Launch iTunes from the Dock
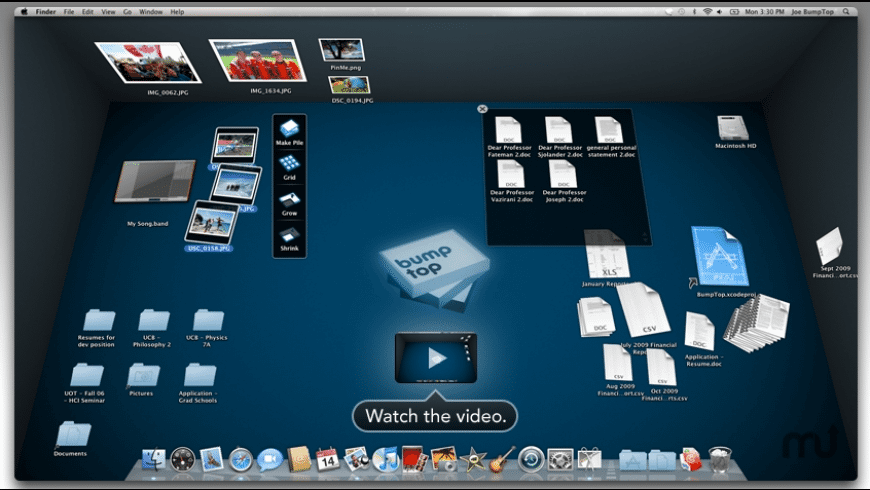This screenshot has width=870, height=490. [x=385, y=459]
